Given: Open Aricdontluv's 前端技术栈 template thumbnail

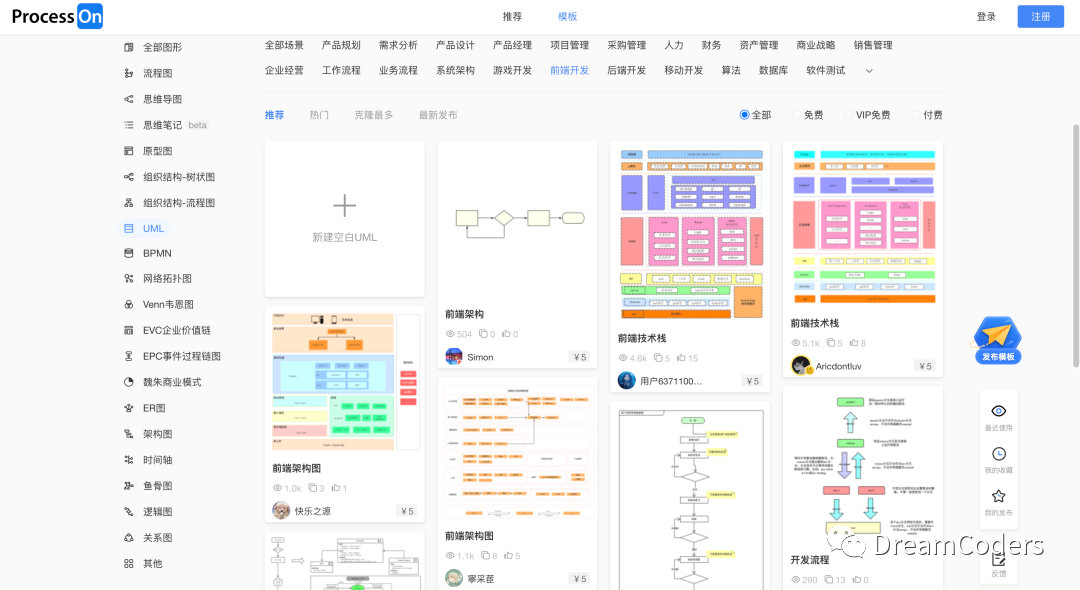Looking at the screenshot, I should [863, 225].
